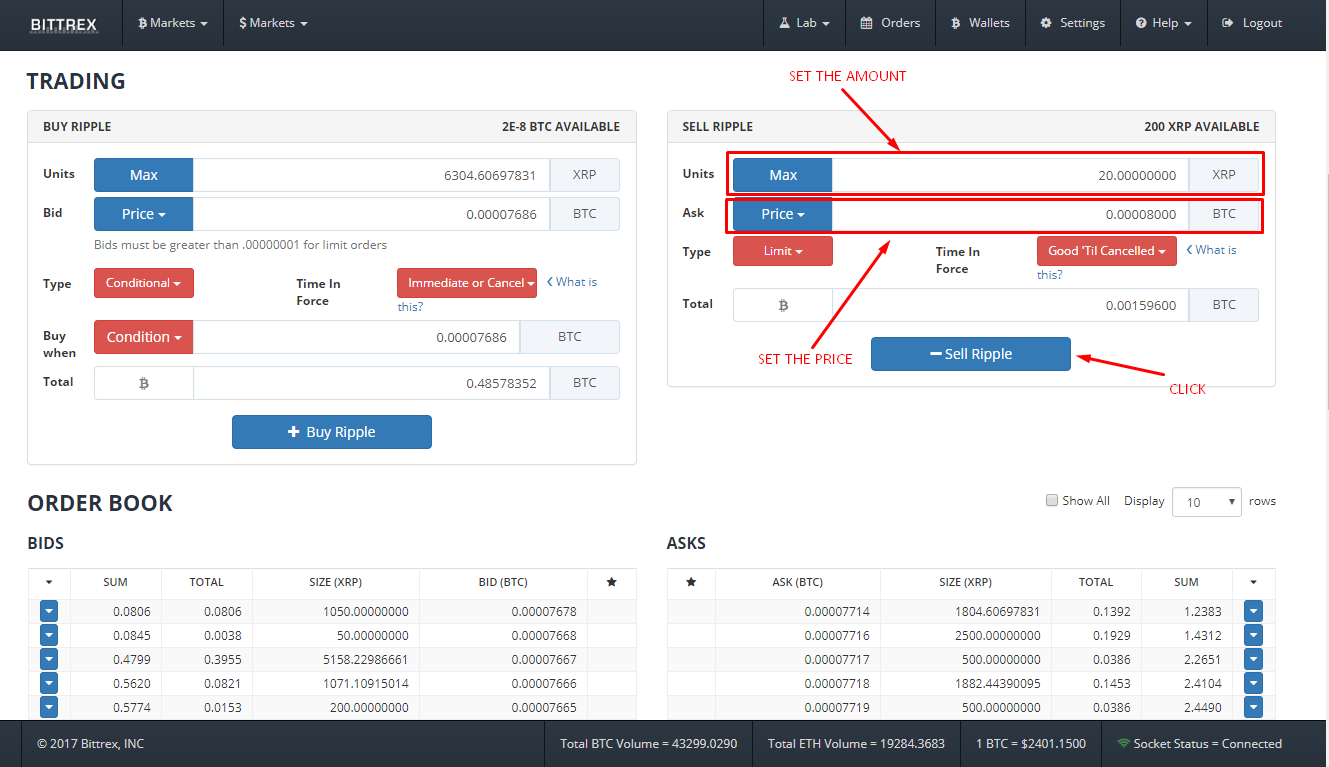Image resolution: width=1329 pixels, height=767 pixels.
Task: Click bitcoin icon in buy Total row
Action: coord(144,383)
